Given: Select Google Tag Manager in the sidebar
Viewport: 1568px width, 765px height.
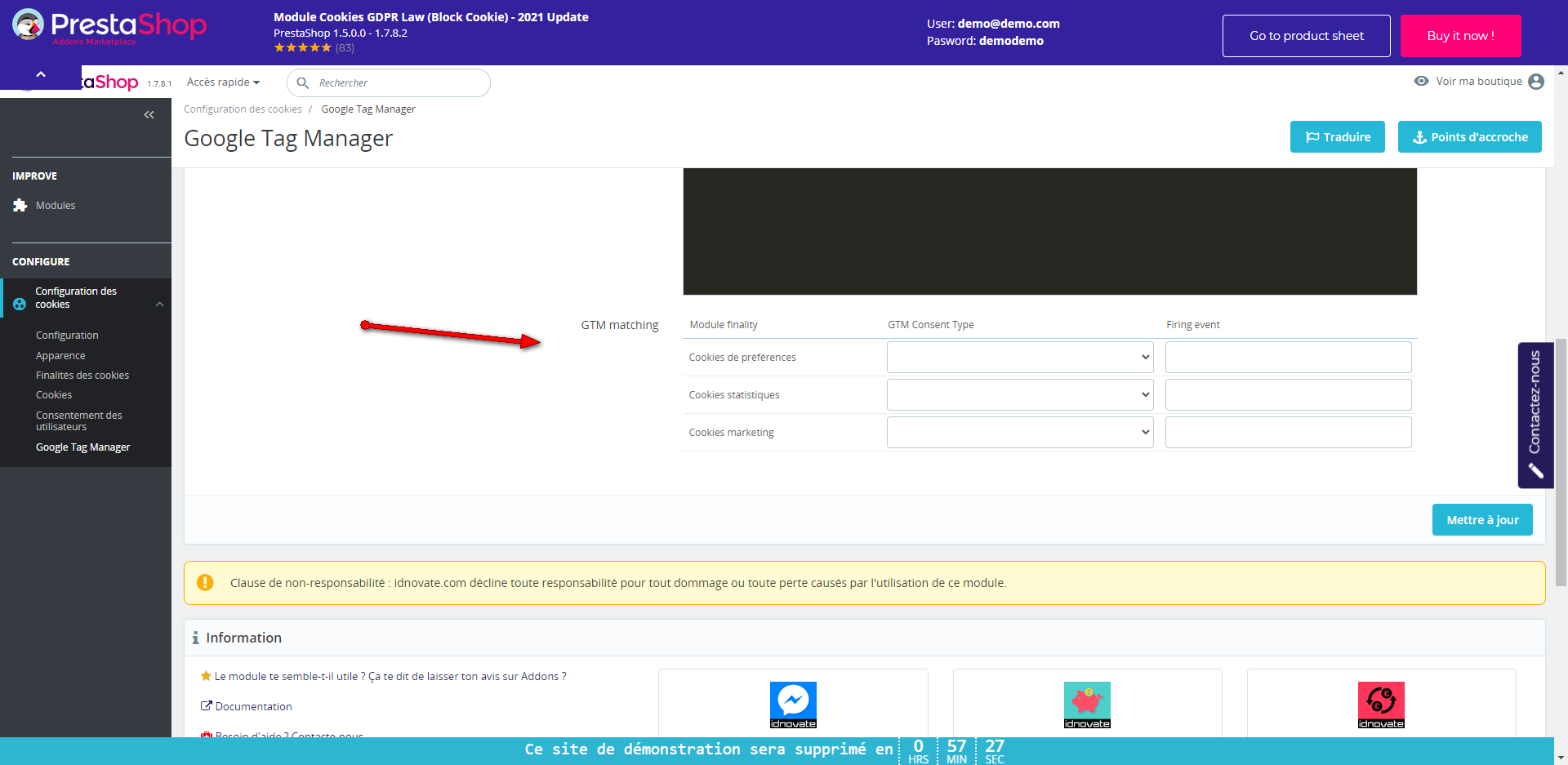Looking at the screenshot, I should 83,447.
